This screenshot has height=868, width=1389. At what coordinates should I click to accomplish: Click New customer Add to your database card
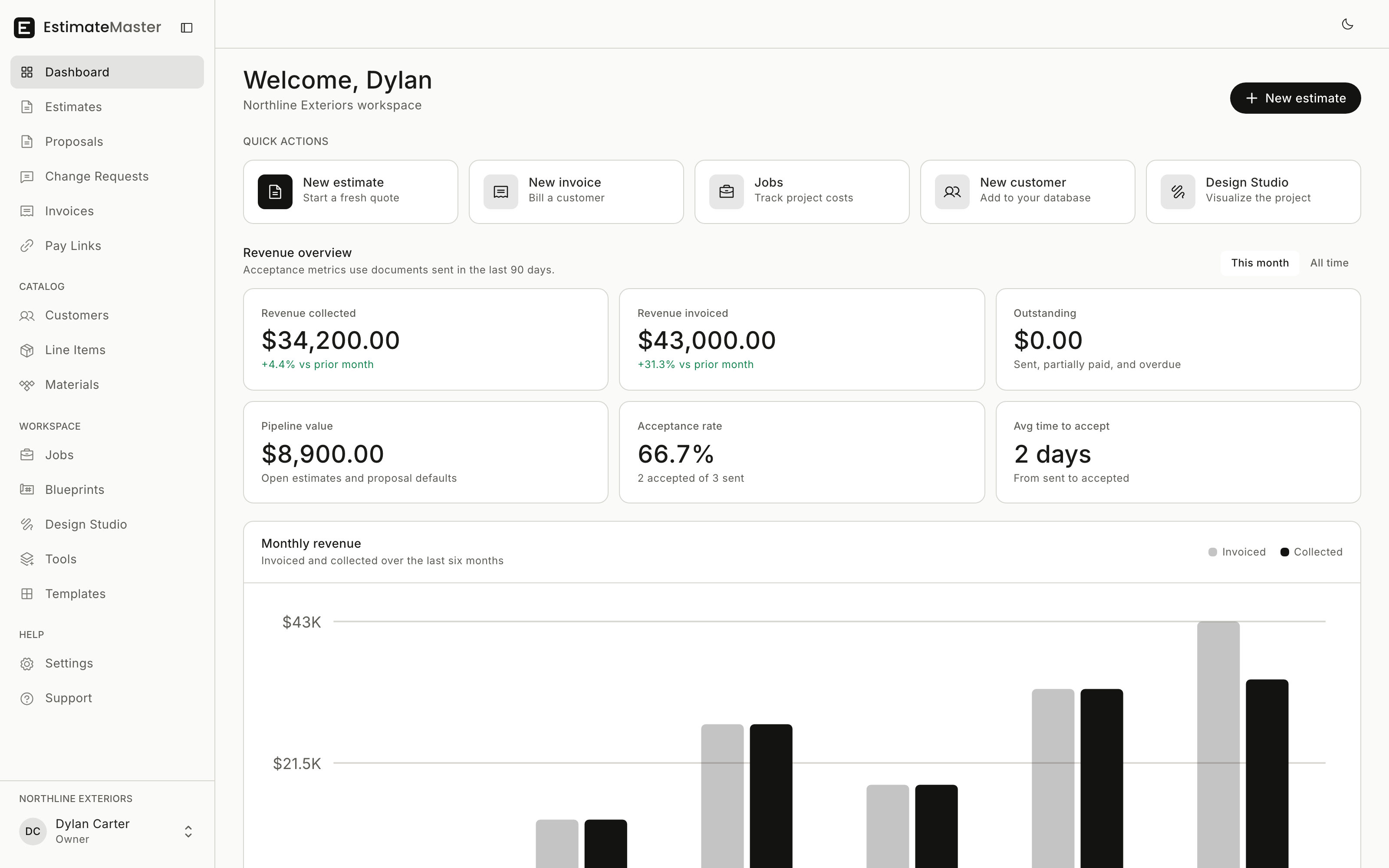tap(1027, 192)
